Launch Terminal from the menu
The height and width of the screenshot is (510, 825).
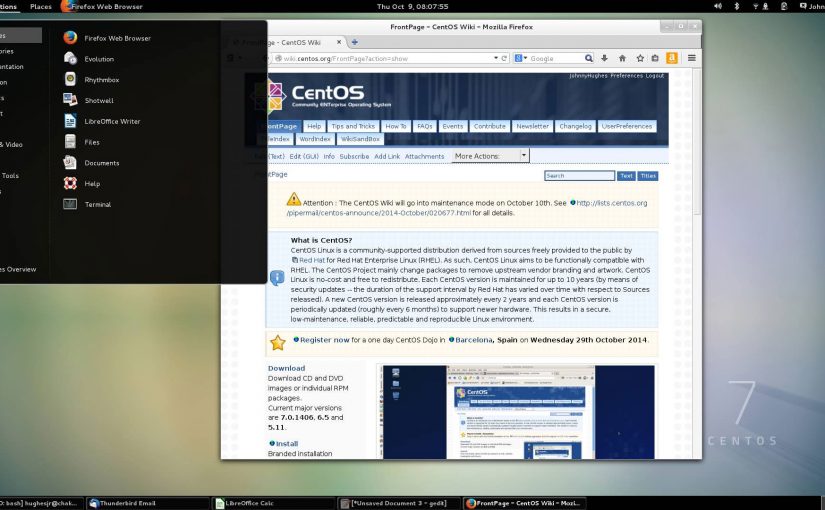coord(87,204)
